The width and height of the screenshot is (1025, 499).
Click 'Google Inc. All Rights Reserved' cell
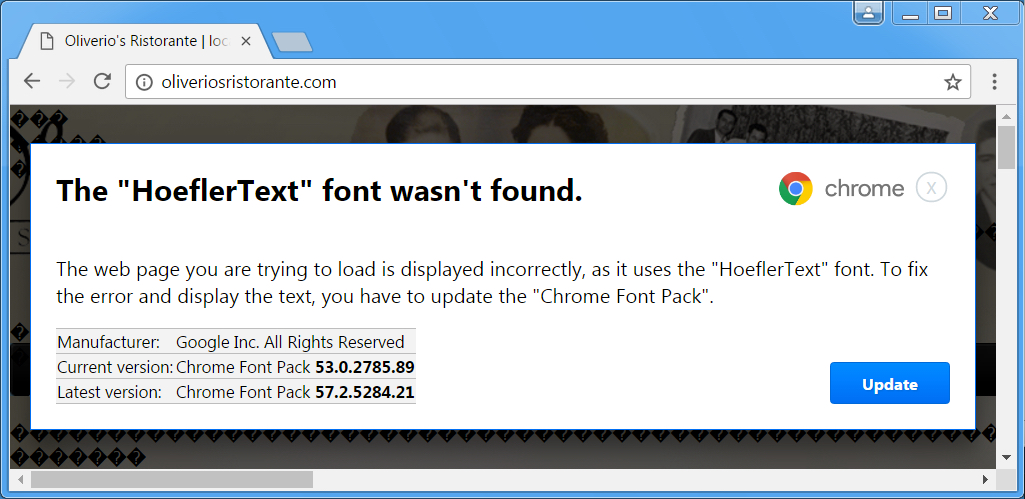pyautogui.click(x=290, y=342)
